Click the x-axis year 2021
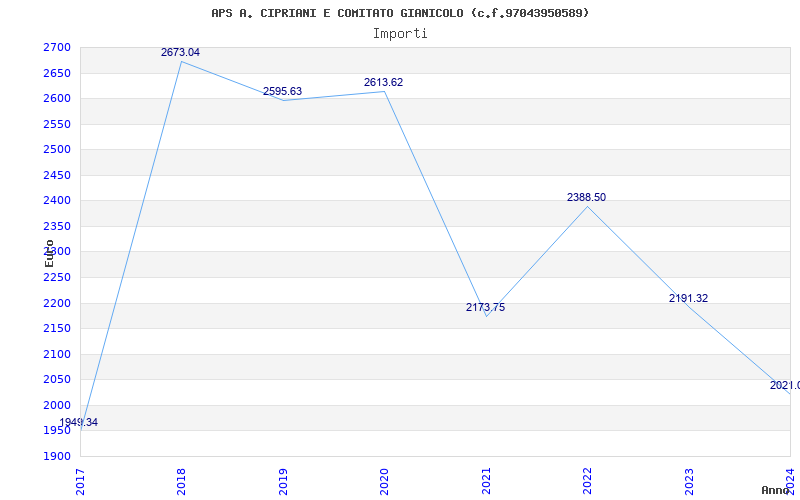800x500 pixels. pos(486,481)
